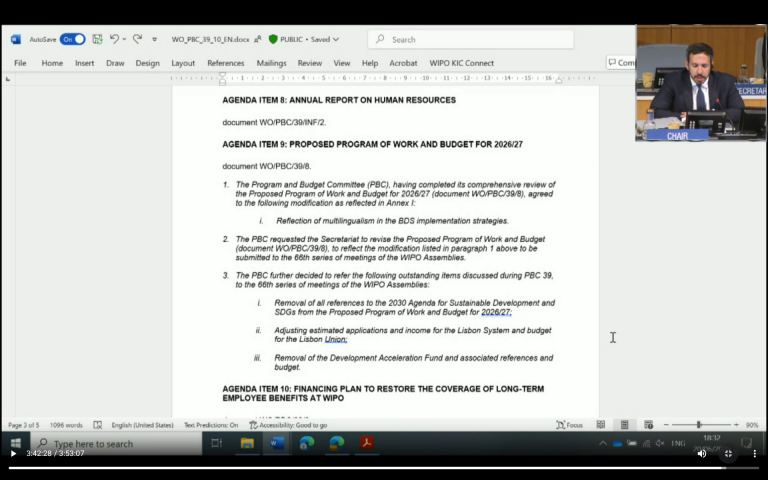The width and height of the screenshot is (768, 480).
Task: Open File Explorer from taskbar
Action: coord(247,443)
